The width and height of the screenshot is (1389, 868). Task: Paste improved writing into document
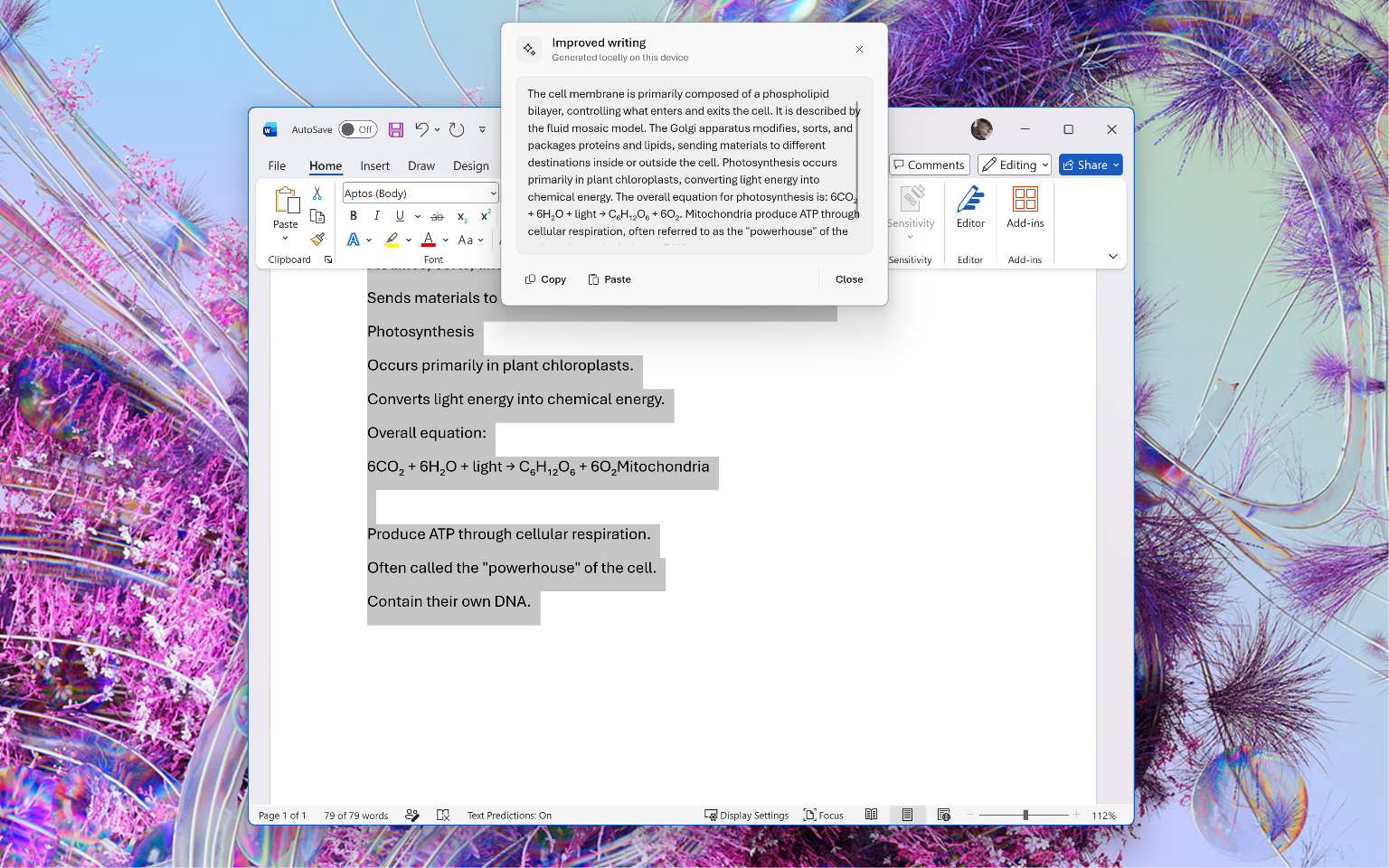pyautogui.click(x=609, y=279)
